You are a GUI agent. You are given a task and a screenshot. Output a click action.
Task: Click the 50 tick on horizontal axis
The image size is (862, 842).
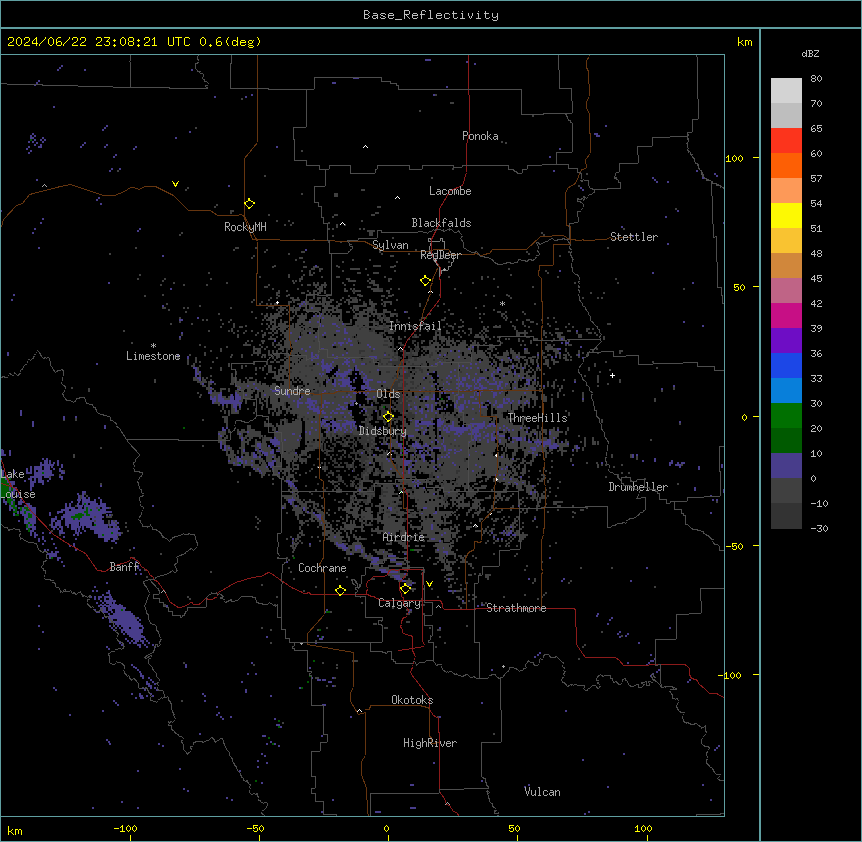pyautogui.click(x=514, y=829)
